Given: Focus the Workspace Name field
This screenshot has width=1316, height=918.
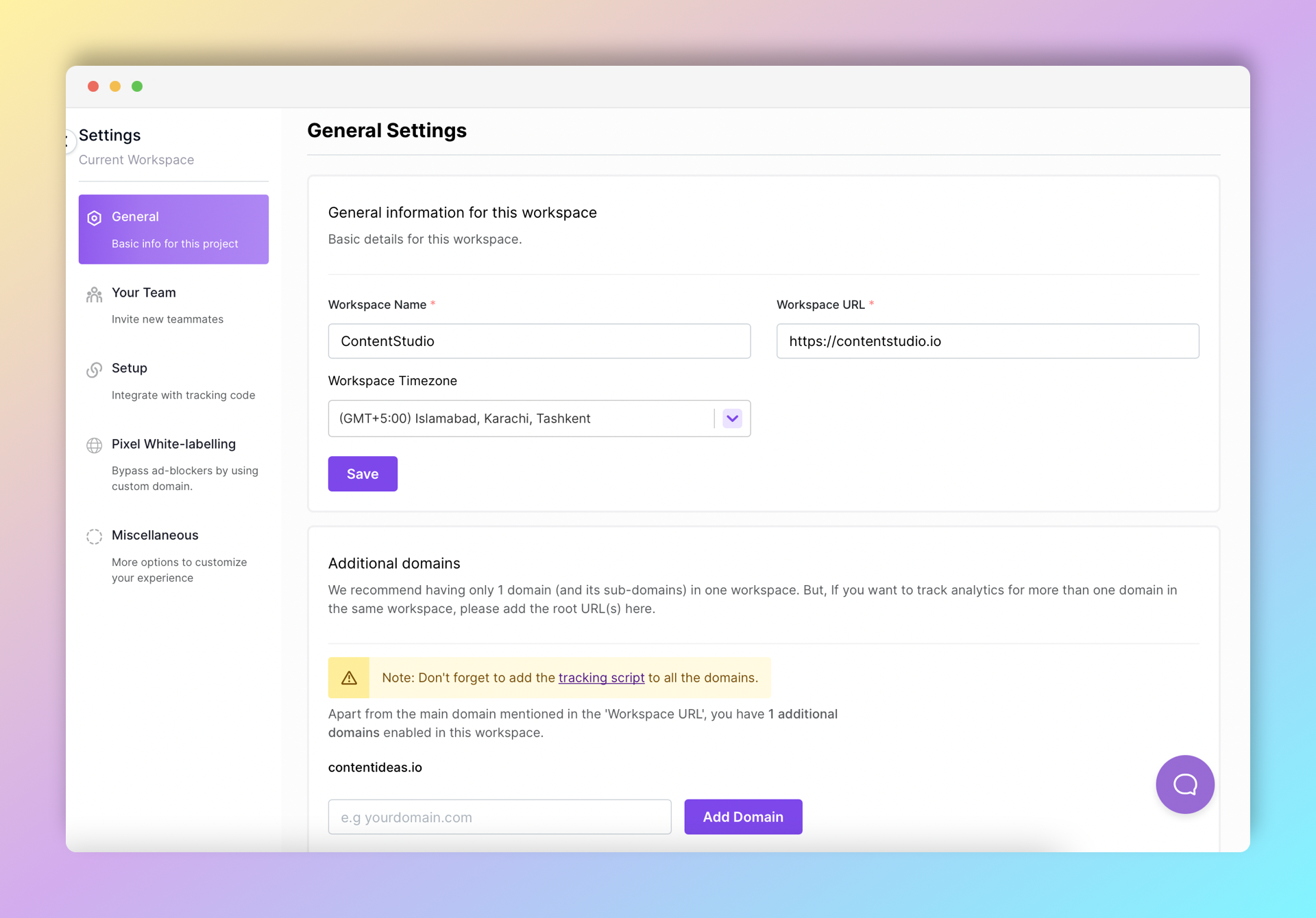Looking at the screenshot, I should pyautogui.click(x=539, y=341).
